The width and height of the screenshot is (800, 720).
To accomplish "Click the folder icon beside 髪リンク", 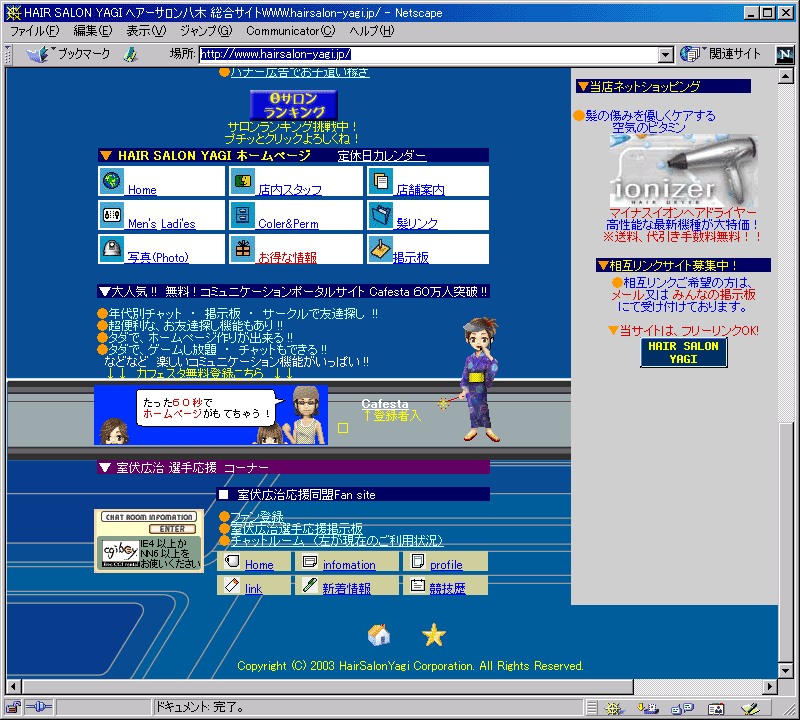I will tap(381, 215).
